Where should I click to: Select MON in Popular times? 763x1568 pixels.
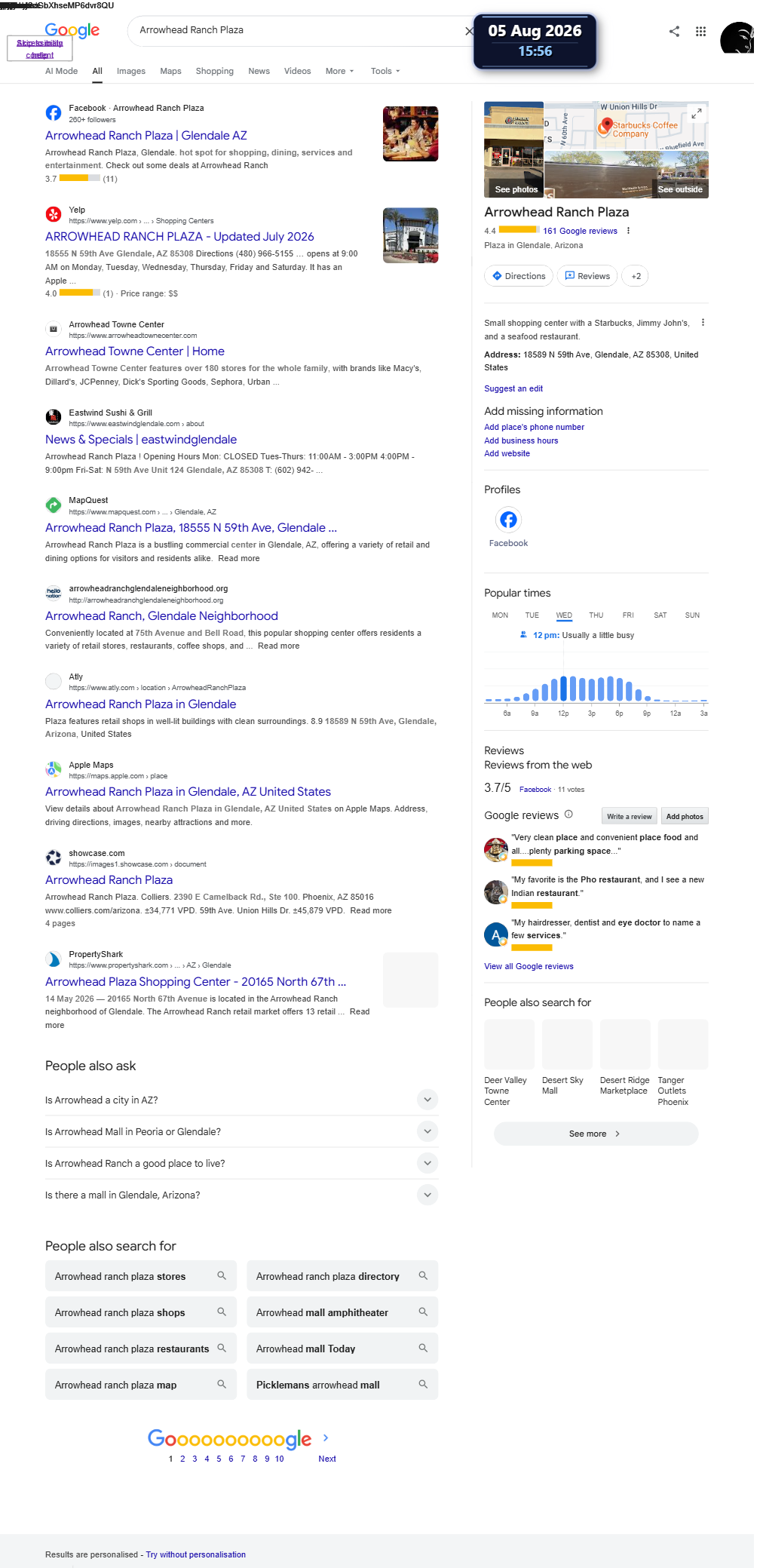click(x=500, y=615)
